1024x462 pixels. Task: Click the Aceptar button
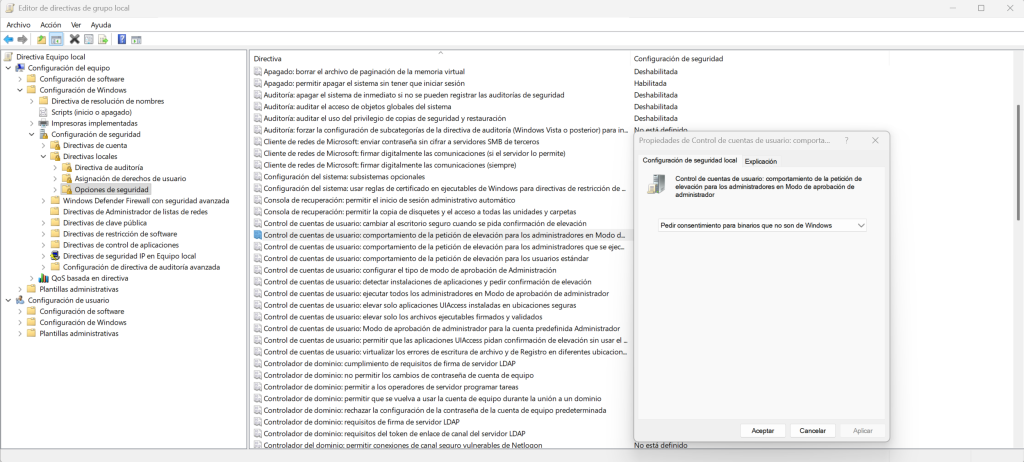click(763, 431)
